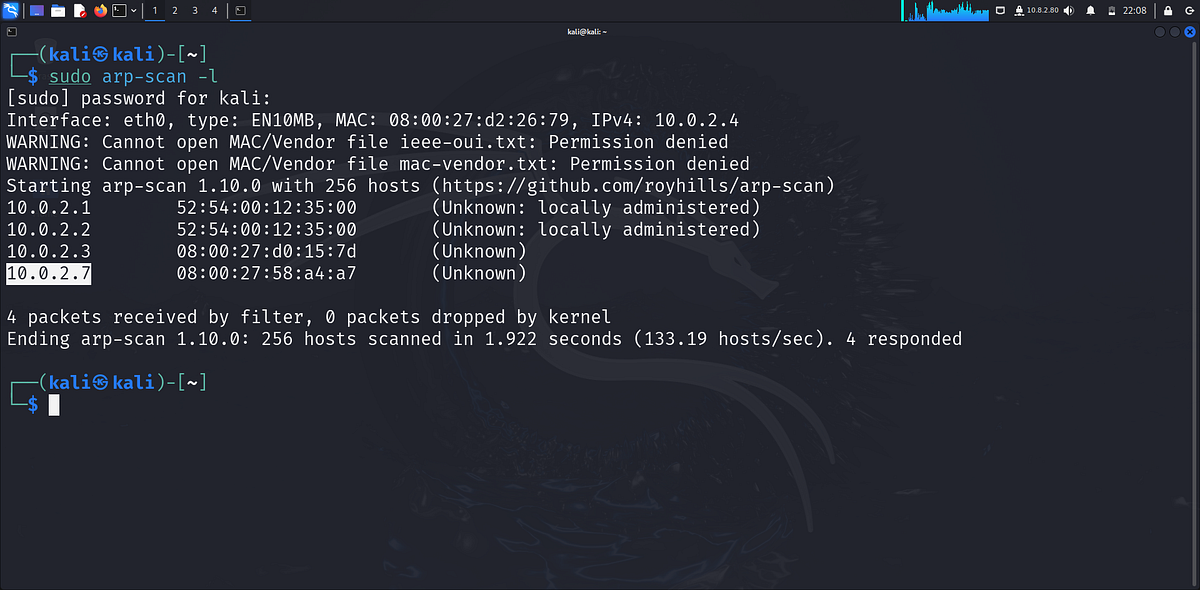The width and height of the screenshot is (1200, 590).
Task: Mute the system volume icon
Action: (x=1068, y=11)
